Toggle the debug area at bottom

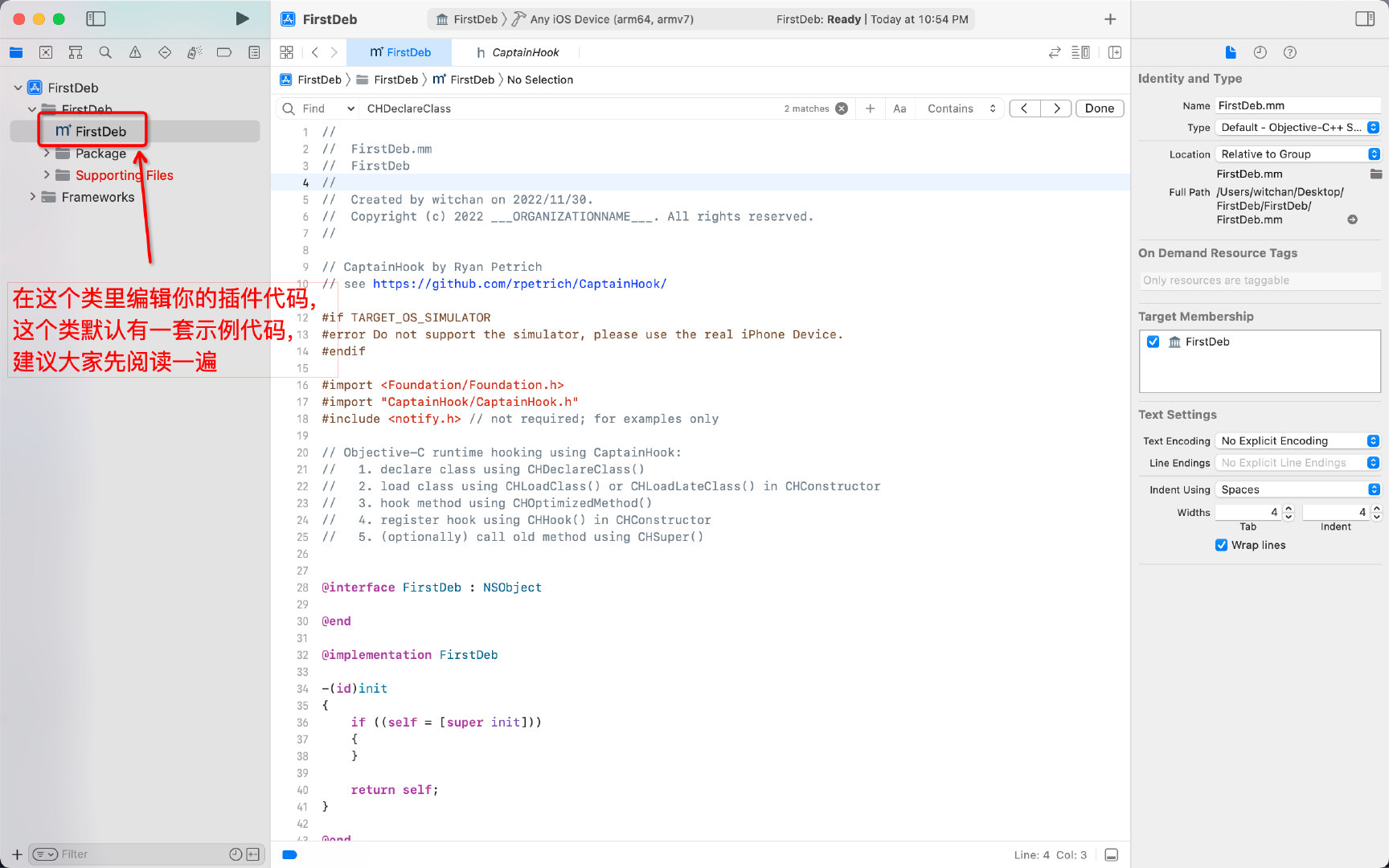point(1112,855)
